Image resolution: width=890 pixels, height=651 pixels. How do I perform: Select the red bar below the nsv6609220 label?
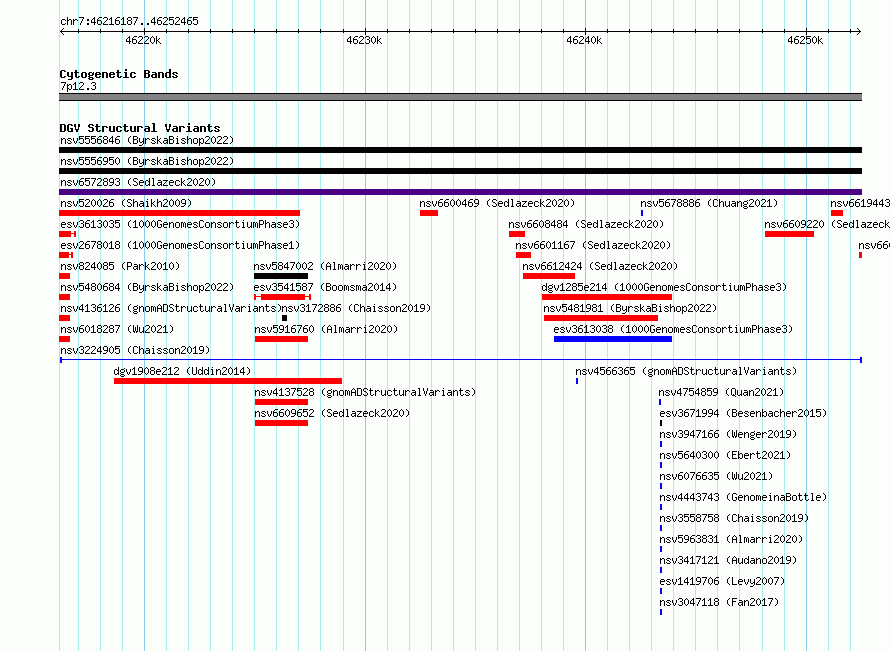click(790, 234)
